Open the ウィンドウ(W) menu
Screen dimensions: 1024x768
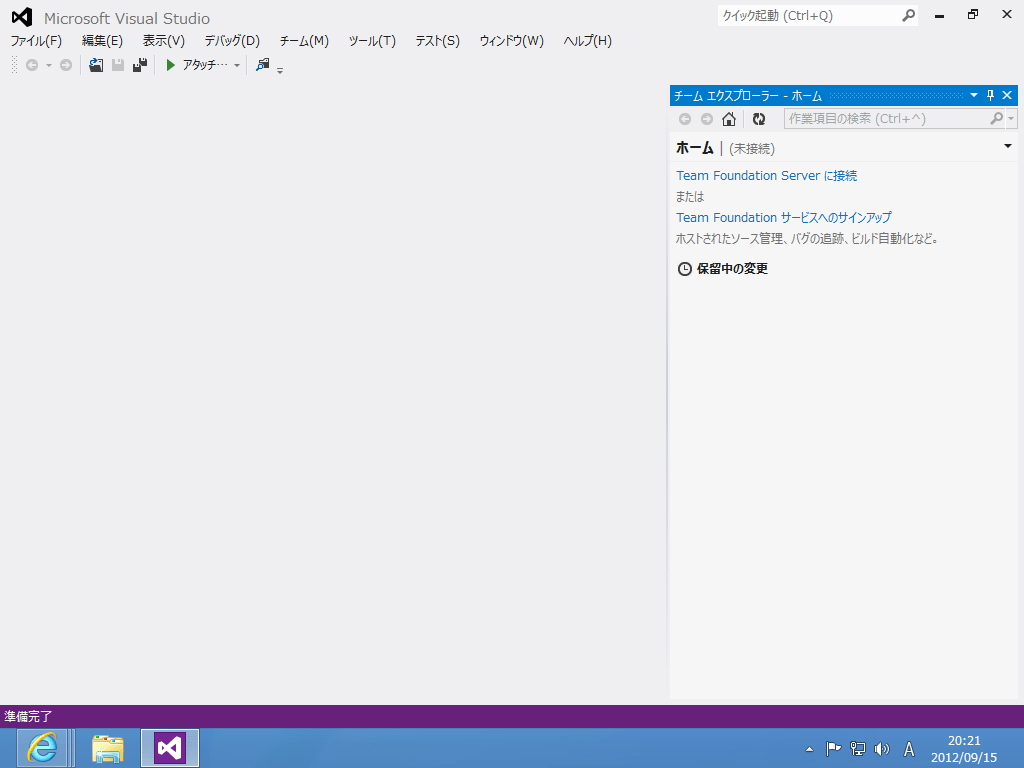pos(511,41)
